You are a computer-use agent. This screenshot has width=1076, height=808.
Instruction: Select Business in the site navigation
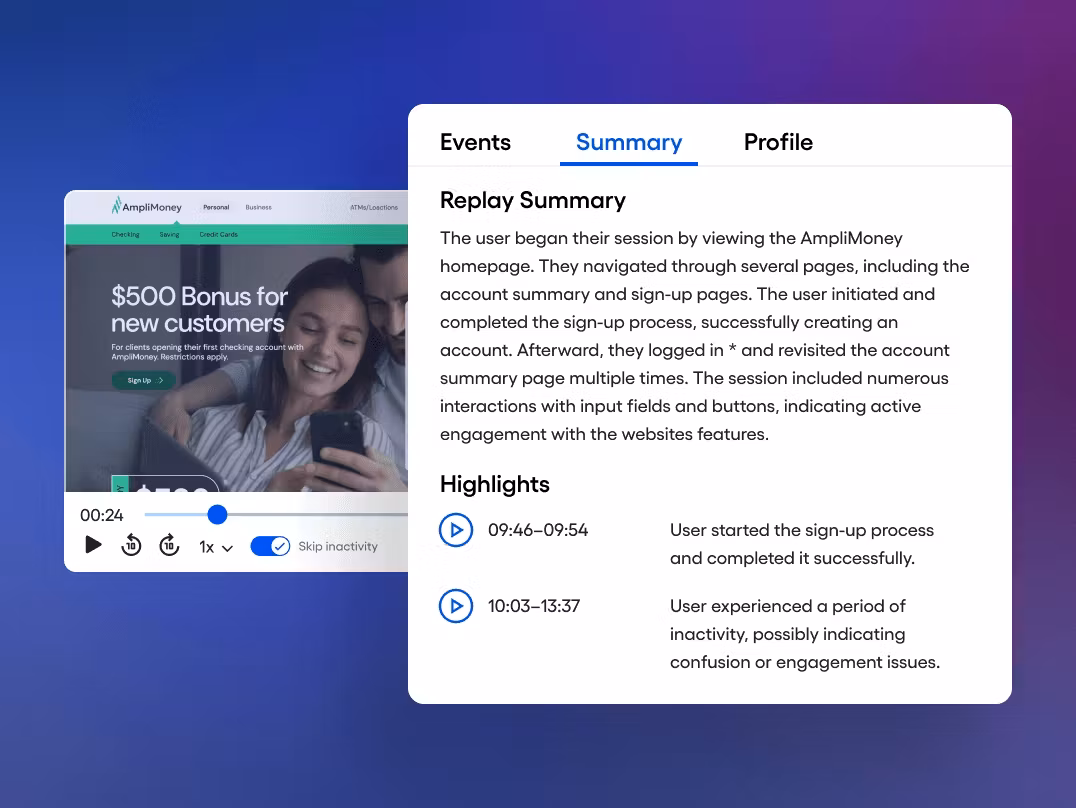[x=258, y=208]
